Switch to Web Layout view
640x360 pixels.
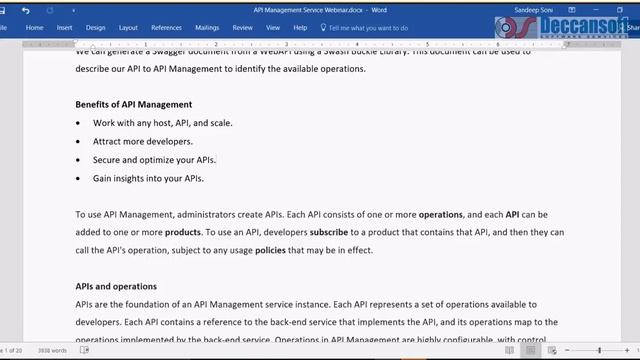pyautogui.click(x=552, y=350)
